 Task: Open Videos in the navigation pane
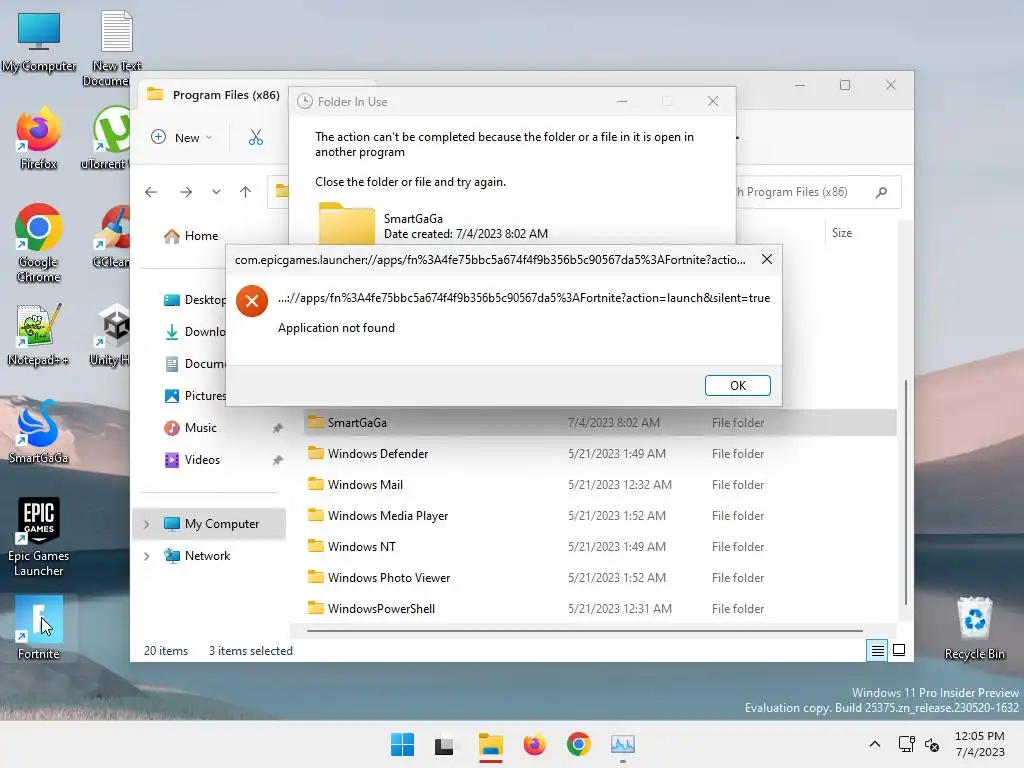tap(192, 460)
